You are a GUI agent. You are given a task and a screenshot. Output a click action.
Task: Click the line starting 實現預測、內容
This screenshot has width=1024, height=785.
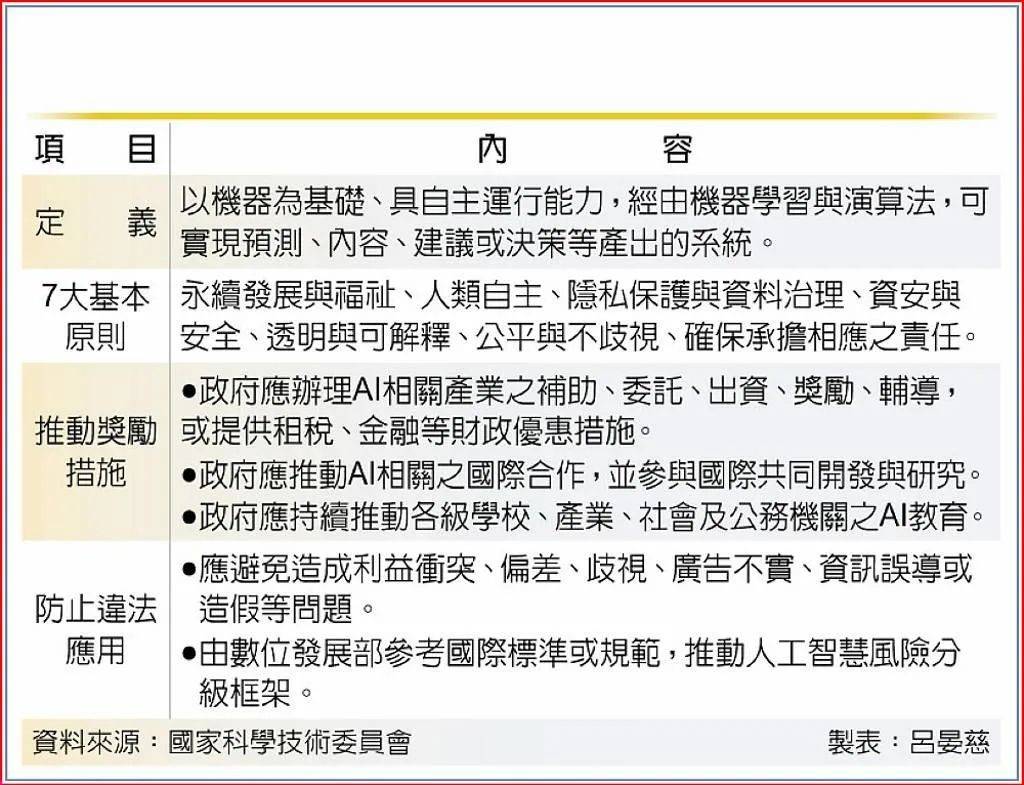pos(477,243)
